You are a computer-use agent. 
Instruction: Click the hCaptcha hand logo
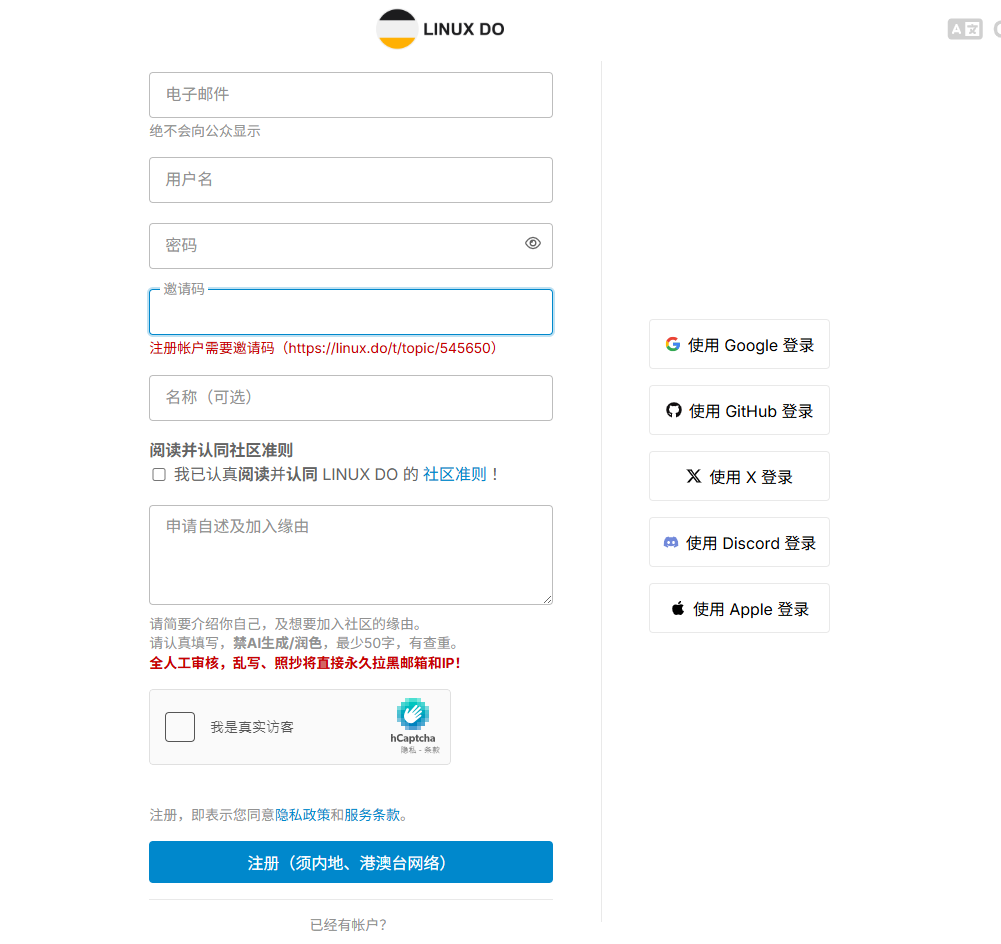(413, 713)
